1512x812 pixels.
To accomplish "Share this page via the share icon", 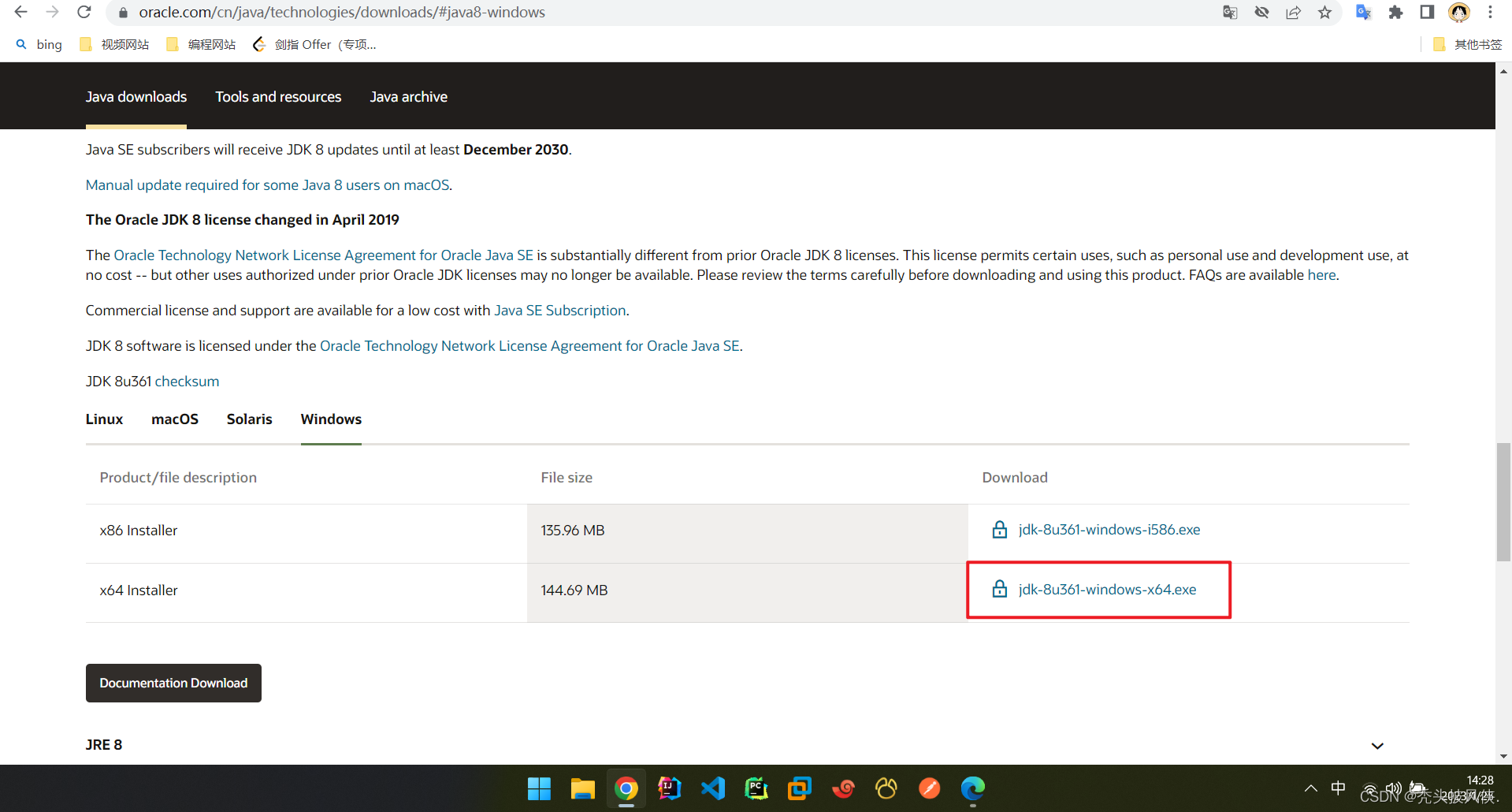I will pyautogui.click(x=1293, y=12).
